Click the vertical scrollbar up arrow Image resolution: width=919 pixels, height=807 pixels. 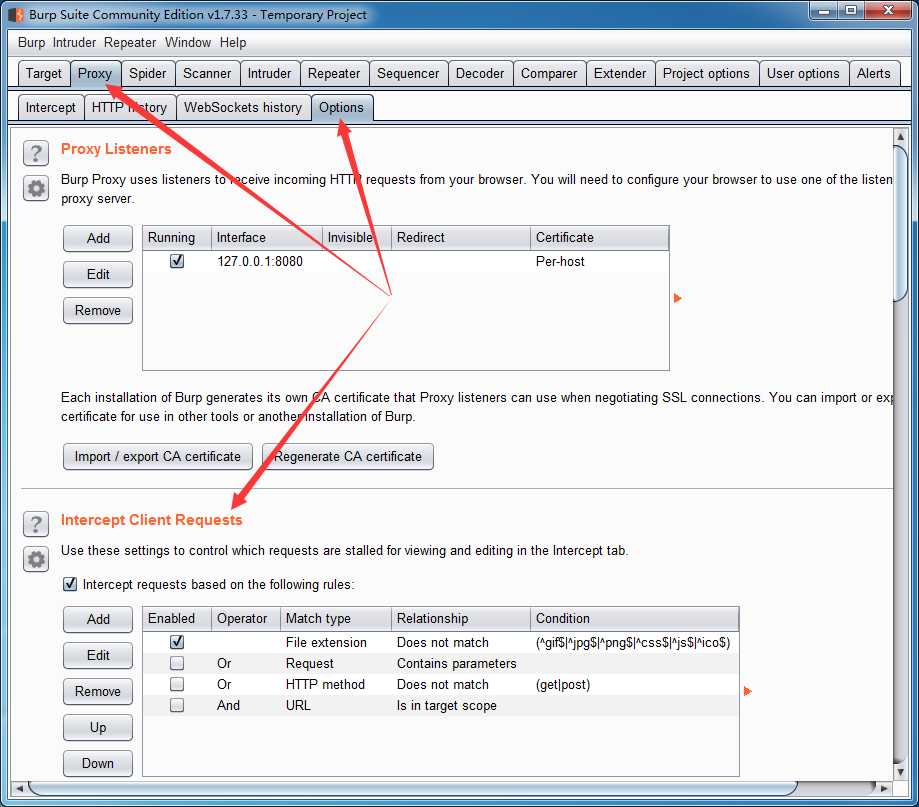(x=900, y=137)
